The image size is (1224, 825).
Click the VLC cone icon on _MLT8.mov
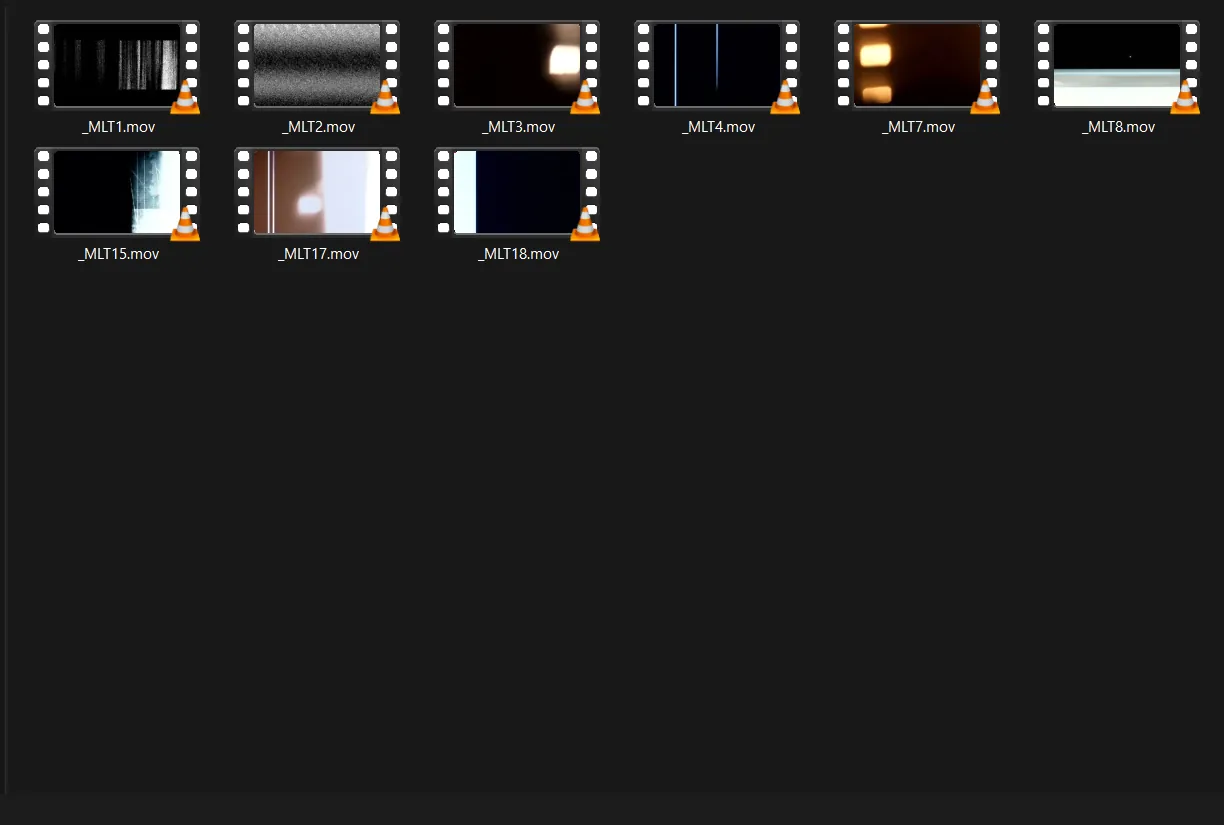point(1185,99)
